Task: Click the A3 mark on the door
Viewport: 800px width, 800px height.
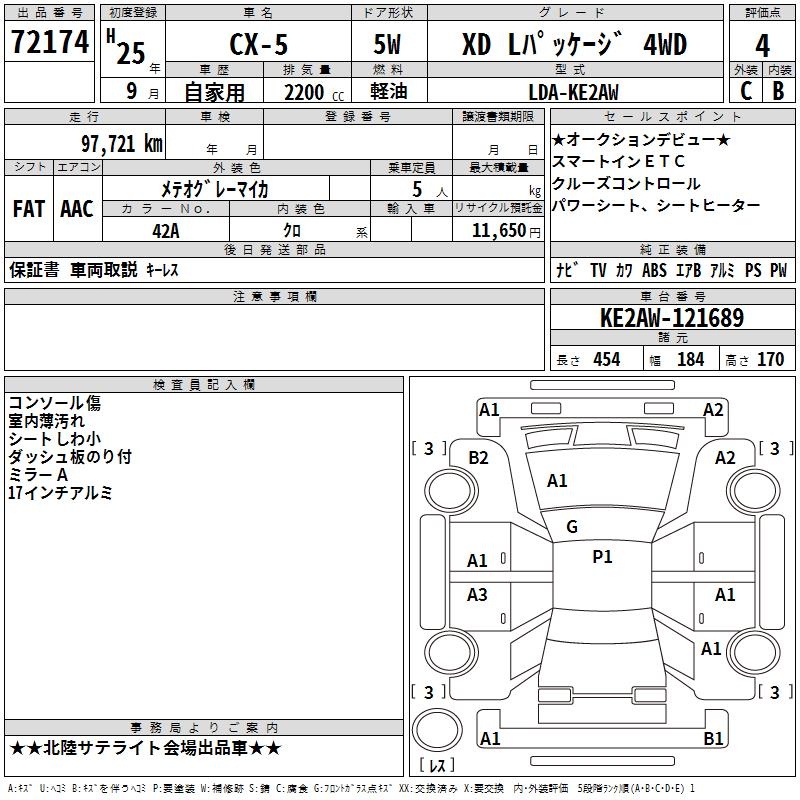Action: 477,594
